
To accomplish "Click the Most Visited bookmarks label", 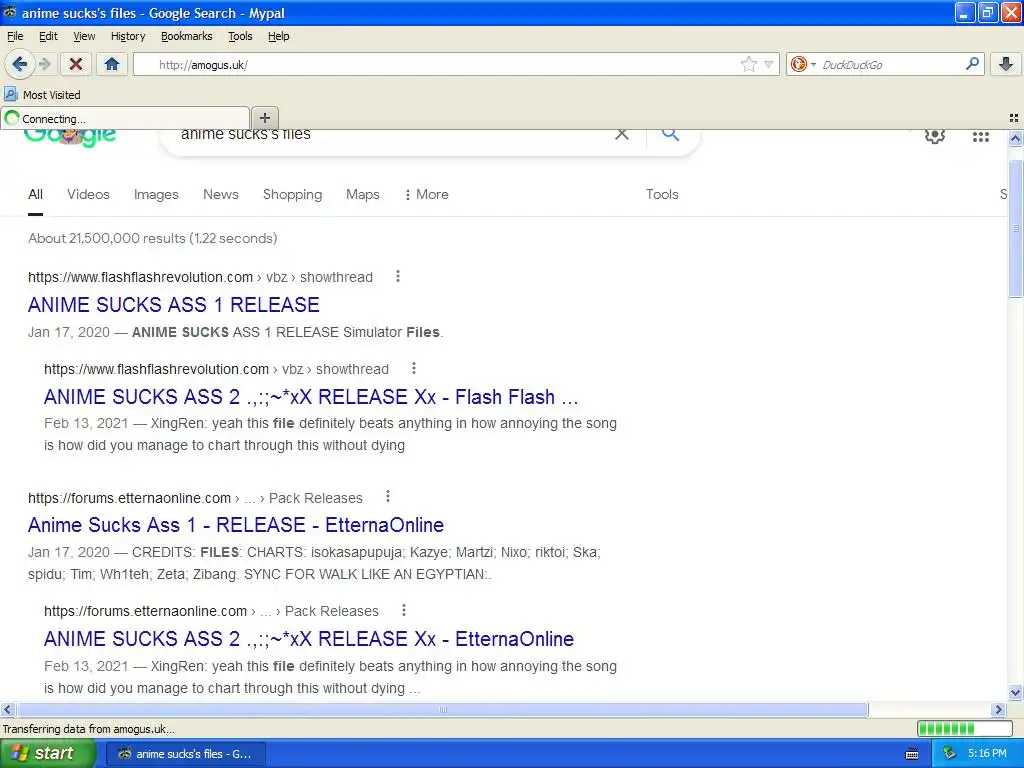I will (x=52, y=95).
